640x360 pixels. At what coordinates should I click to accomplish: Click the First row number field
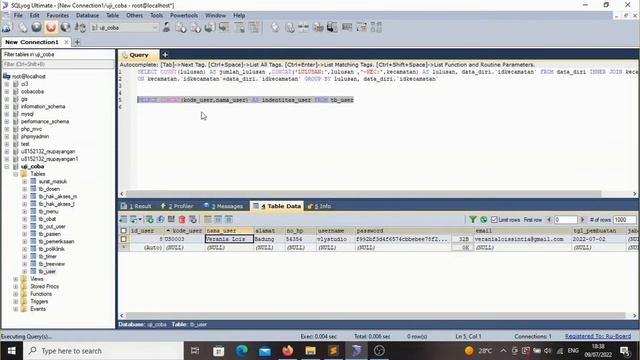565,220
